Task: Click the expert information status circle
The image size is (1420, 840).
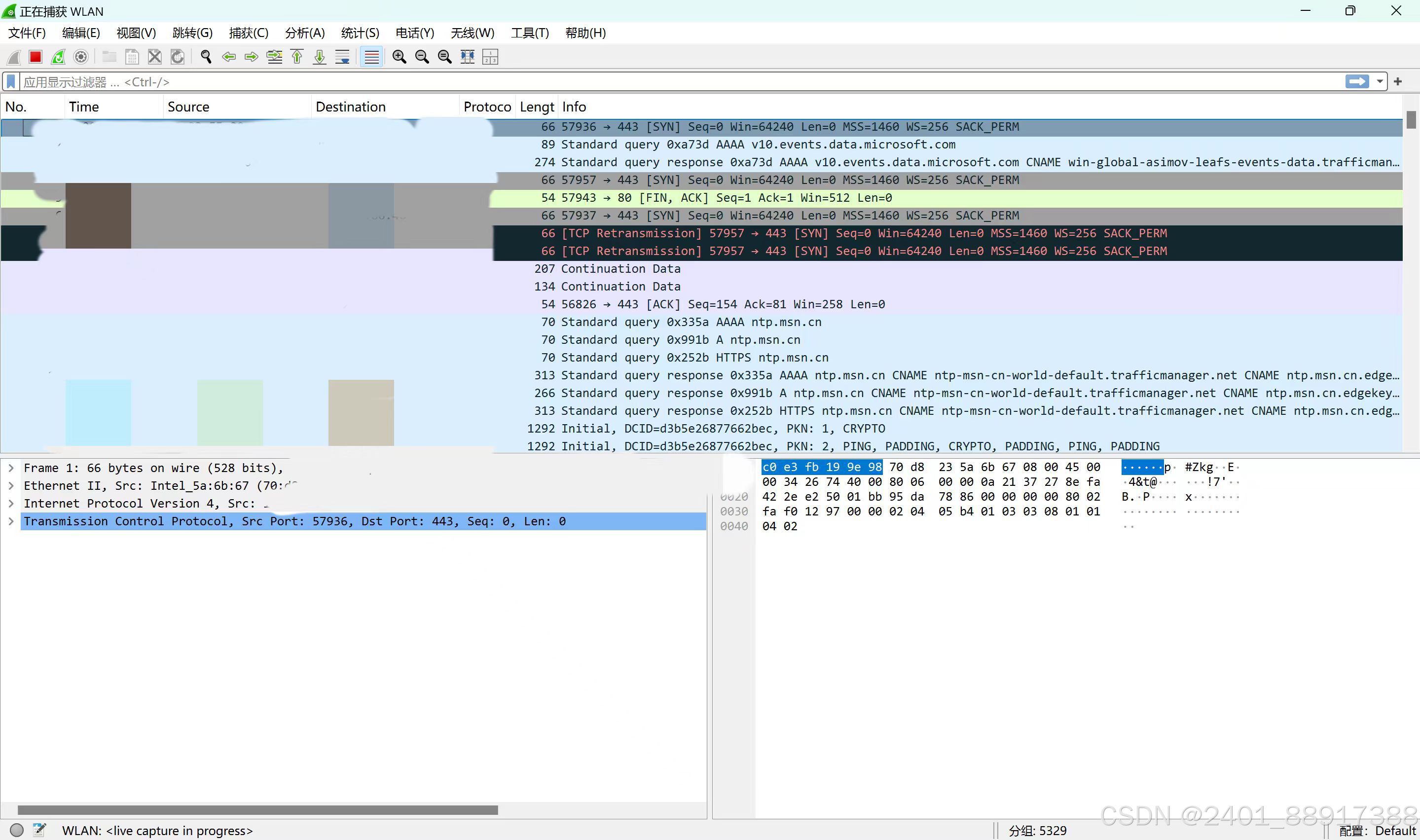Action: click(17, 830)
